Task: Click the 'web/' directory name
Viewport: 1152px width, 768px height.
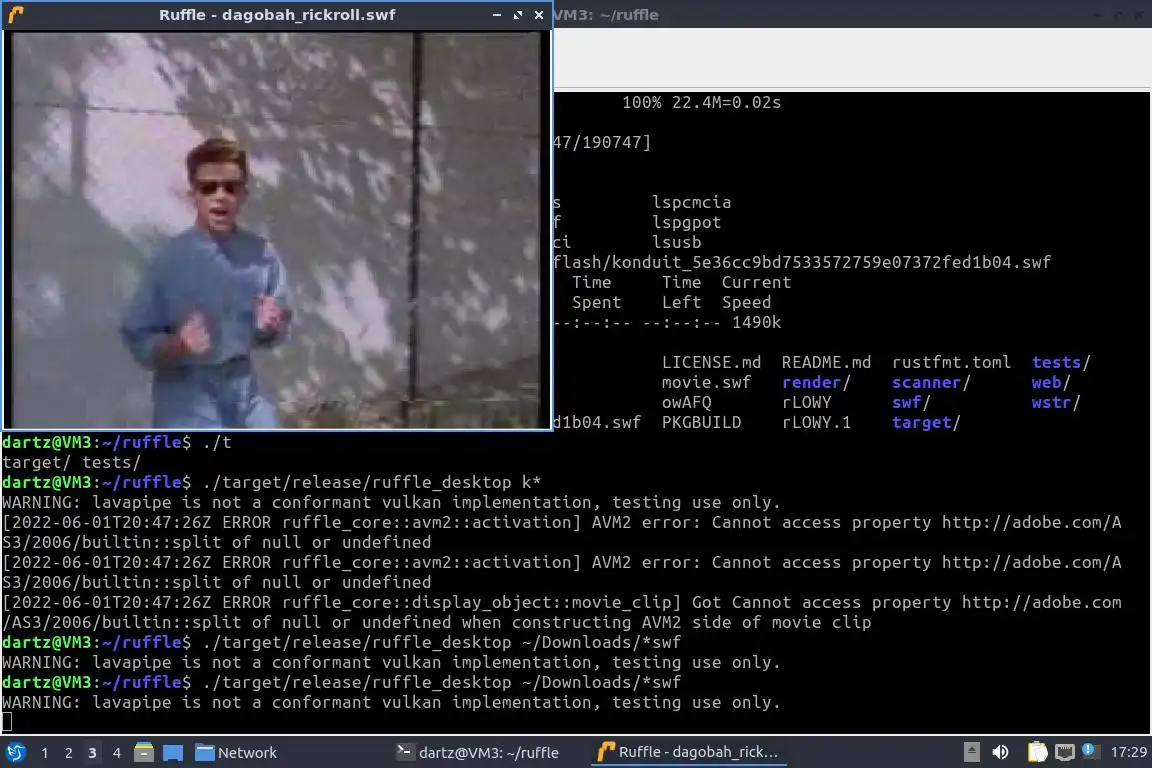Action: [1051, 382]
